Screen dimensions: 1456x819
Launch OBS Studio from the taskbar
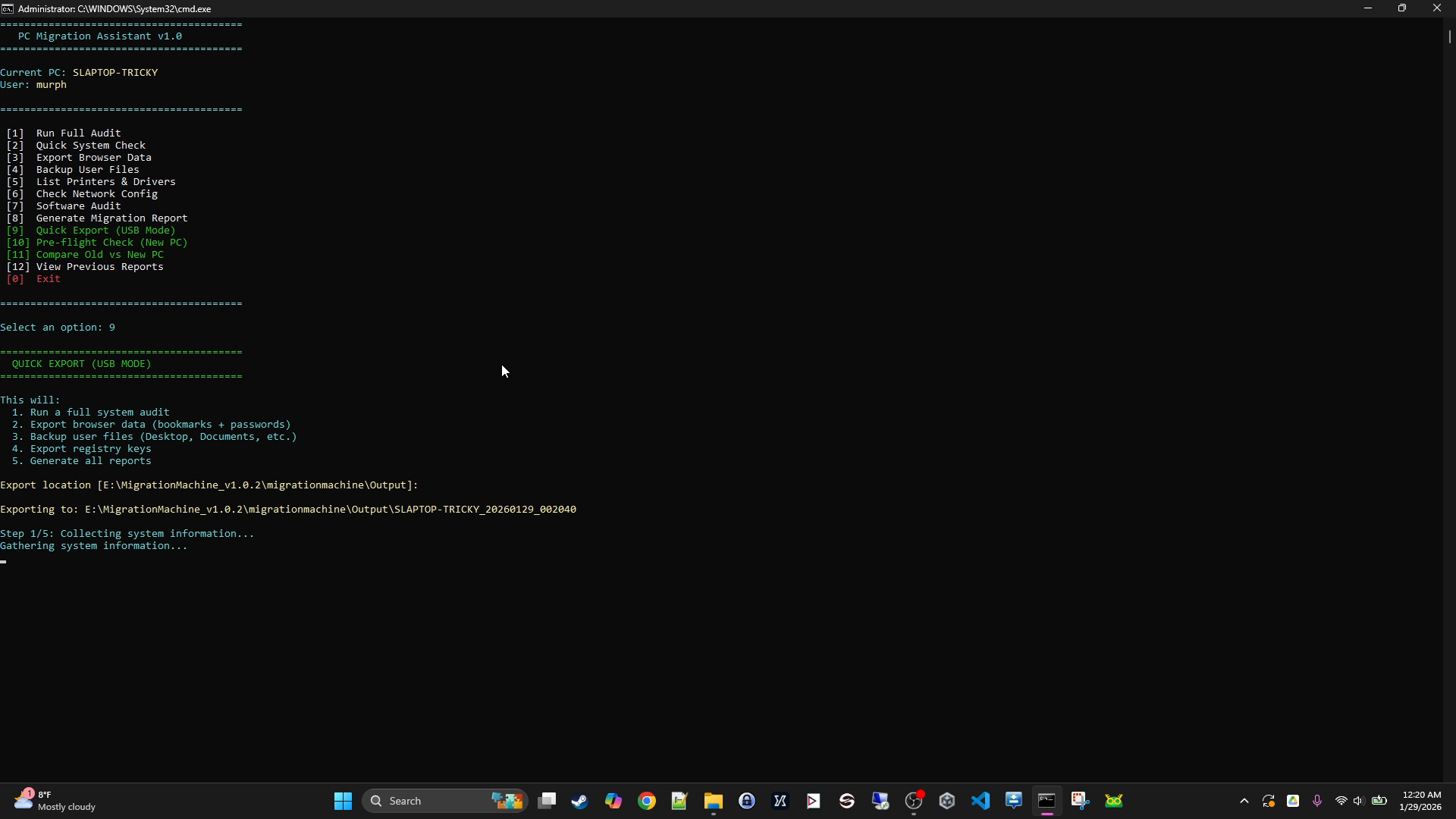click(x=914, y=801)
